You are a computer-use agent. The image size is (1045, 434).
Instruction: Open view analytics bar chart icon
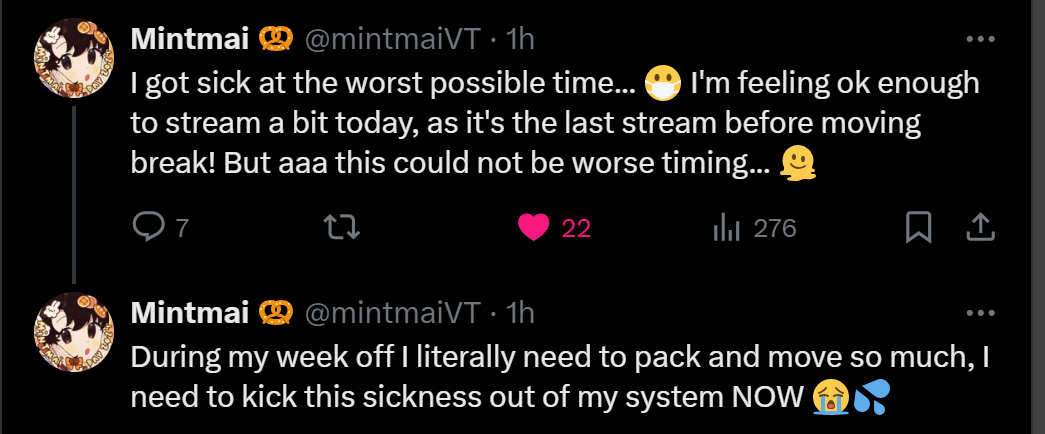pyautogui.click(x=726, y=229)
